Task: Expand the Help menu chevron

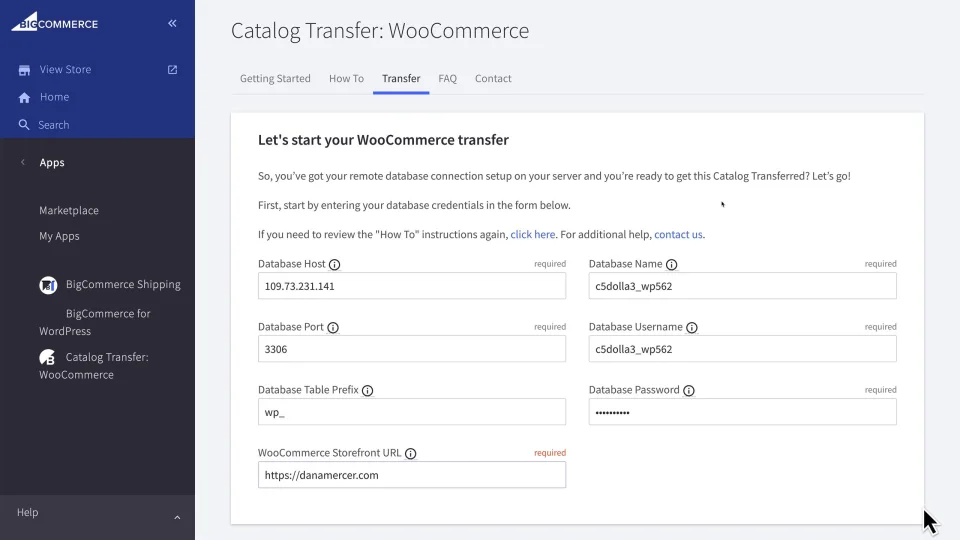Action: [x=177, y=517]
